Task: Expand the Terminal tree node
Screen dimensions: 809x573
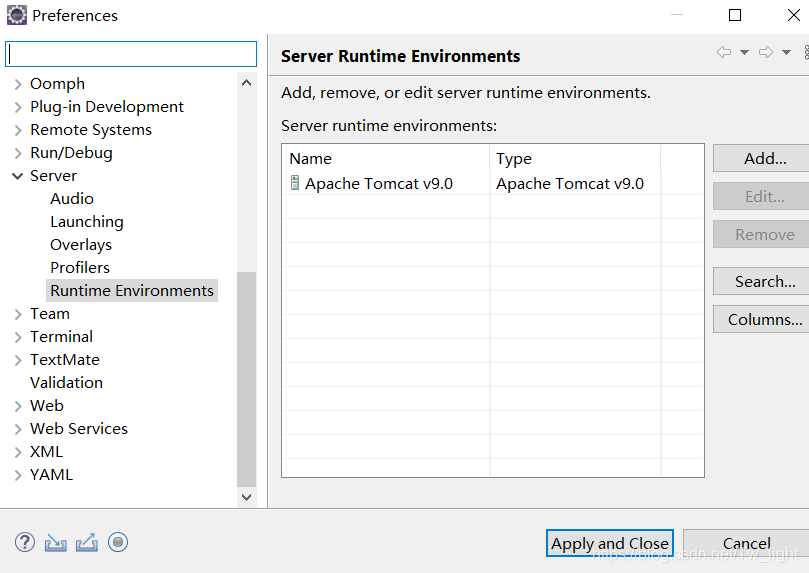Action: [18, 337]
